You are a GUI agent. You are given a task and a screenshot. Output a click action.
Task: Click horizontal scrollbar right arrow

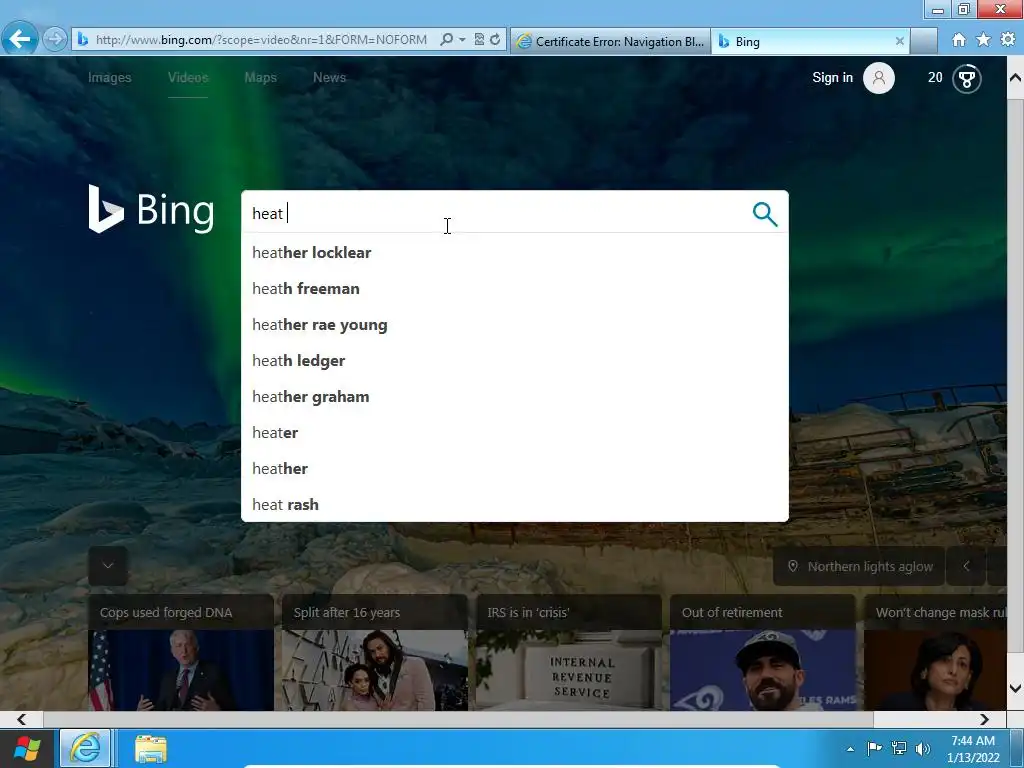point(984,719)
